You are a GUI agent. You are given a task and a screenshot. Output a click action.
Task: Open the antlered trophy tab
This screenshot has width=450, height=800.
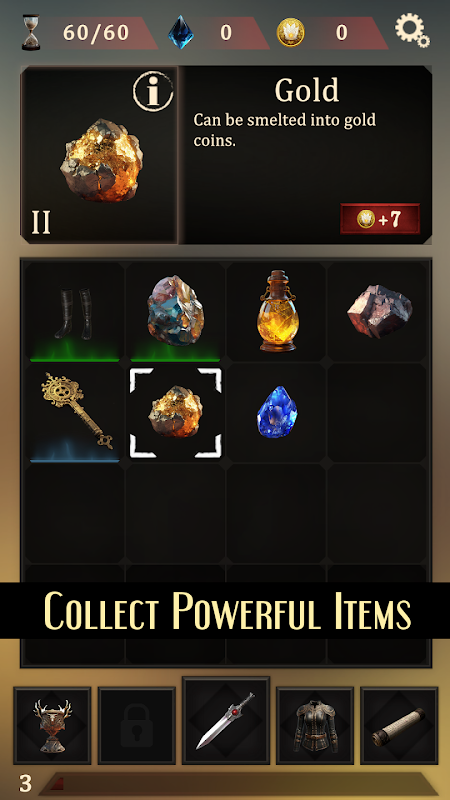53,725
